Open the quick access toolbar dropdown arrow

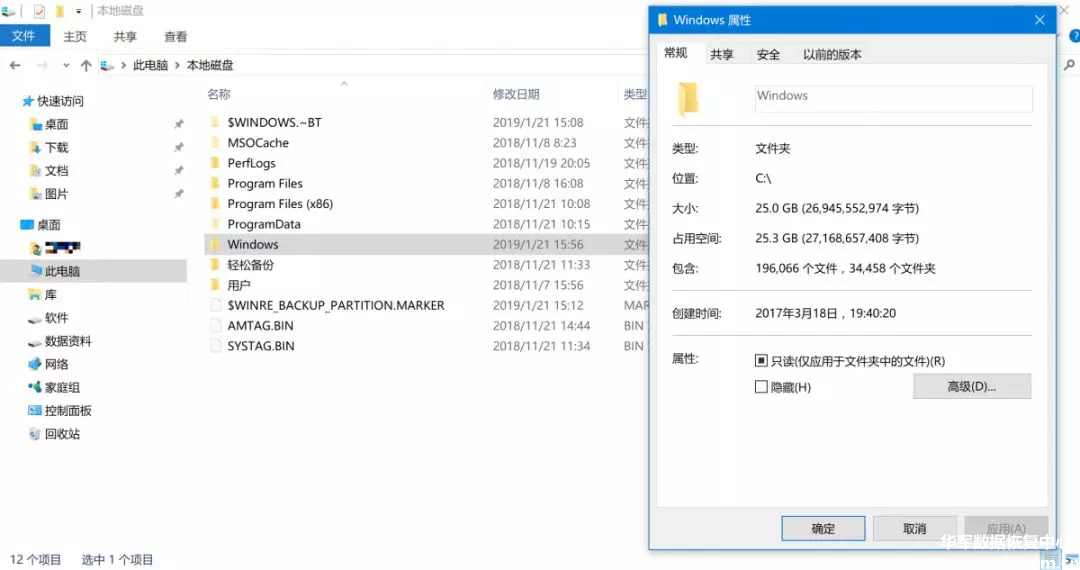click(x=79, y=11)
